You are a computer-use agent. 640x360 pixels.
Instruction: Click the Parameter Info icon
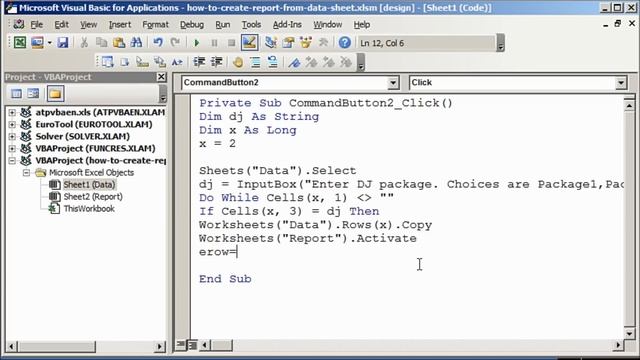[160, 62]
